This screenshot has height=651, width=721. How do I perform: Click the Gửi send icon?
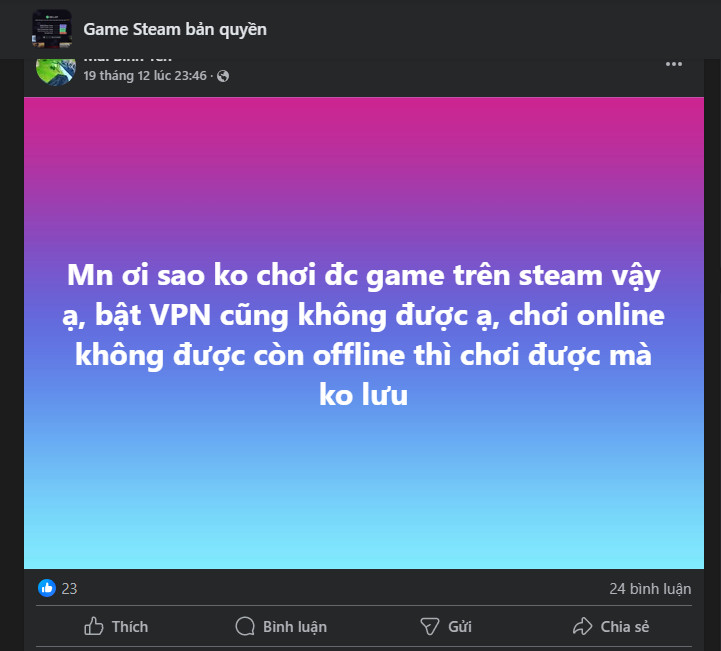430,626
